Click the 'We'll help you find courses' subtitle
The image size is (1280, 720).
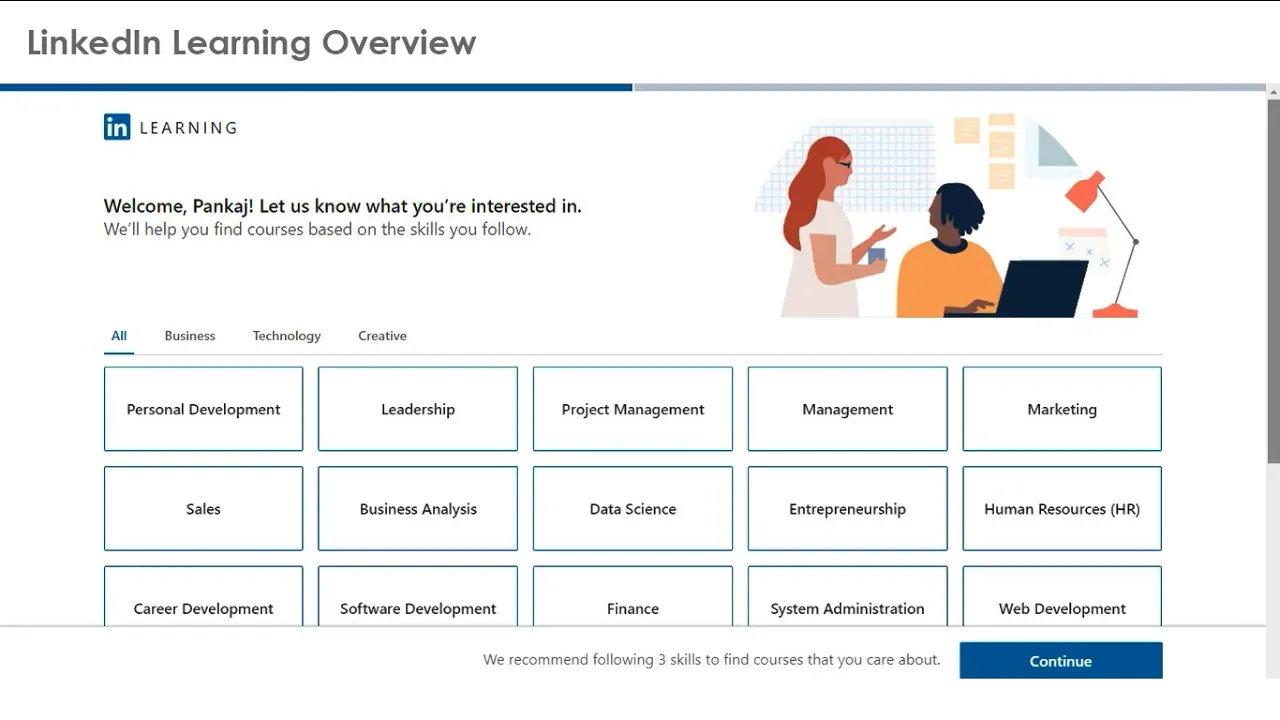tap(317, 229)
